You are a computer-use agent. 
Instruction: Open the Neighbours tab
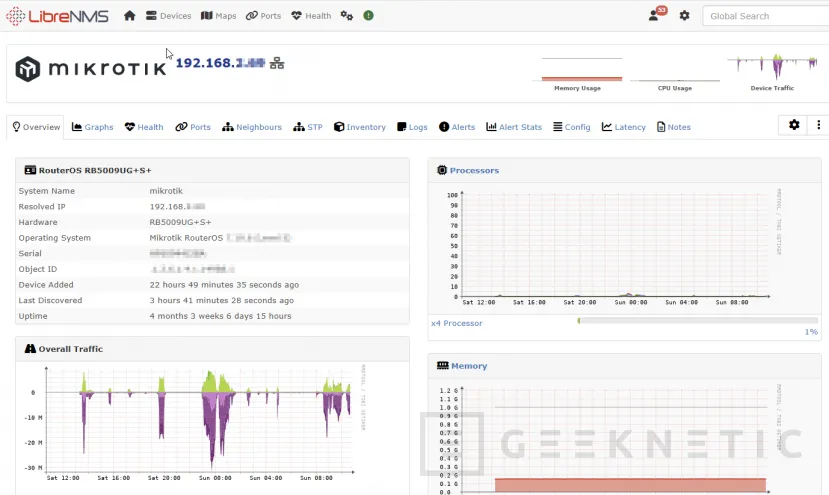point(252,127)
